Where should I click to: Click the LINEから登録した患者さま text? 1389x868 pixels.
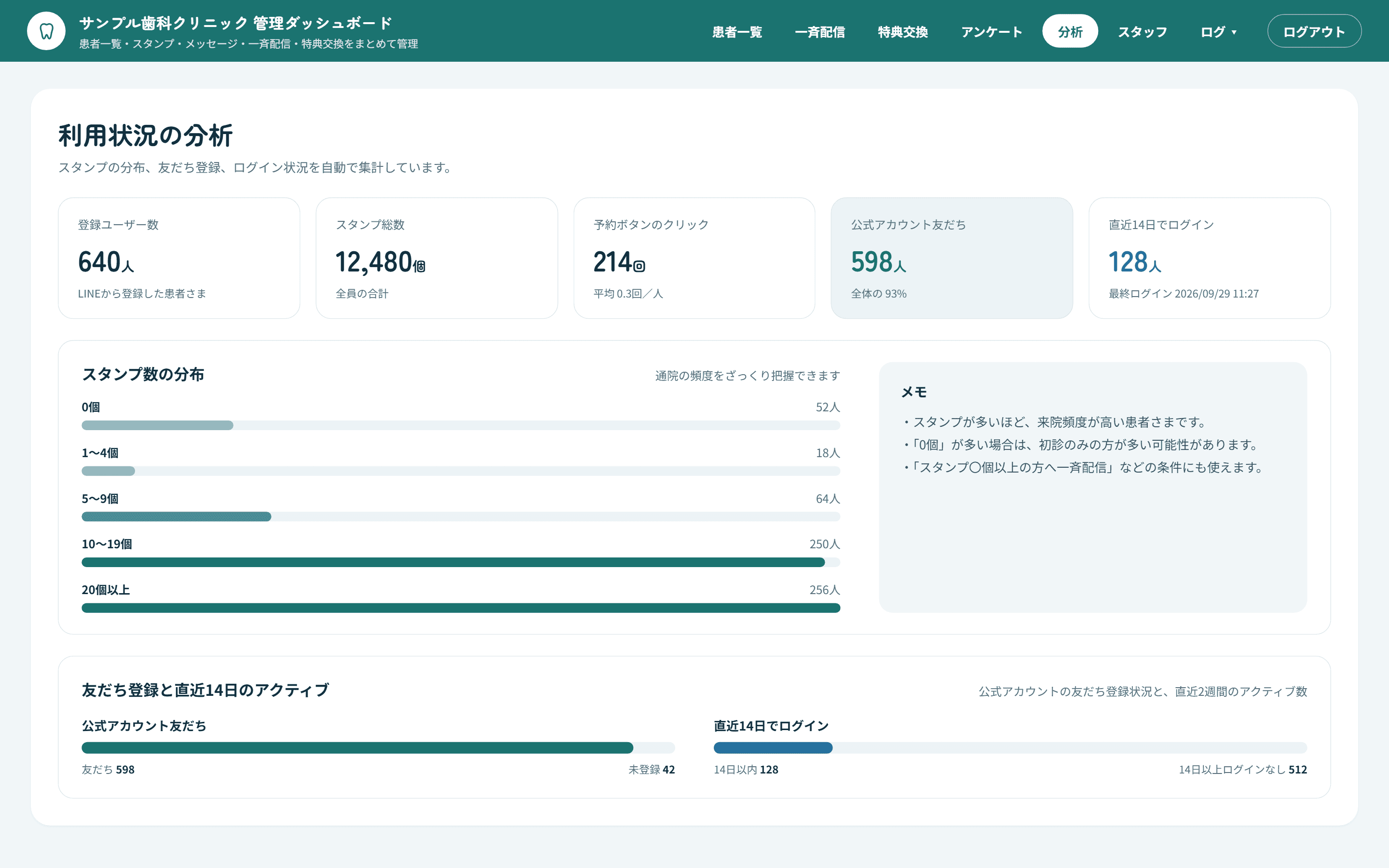tap(142, 294)
